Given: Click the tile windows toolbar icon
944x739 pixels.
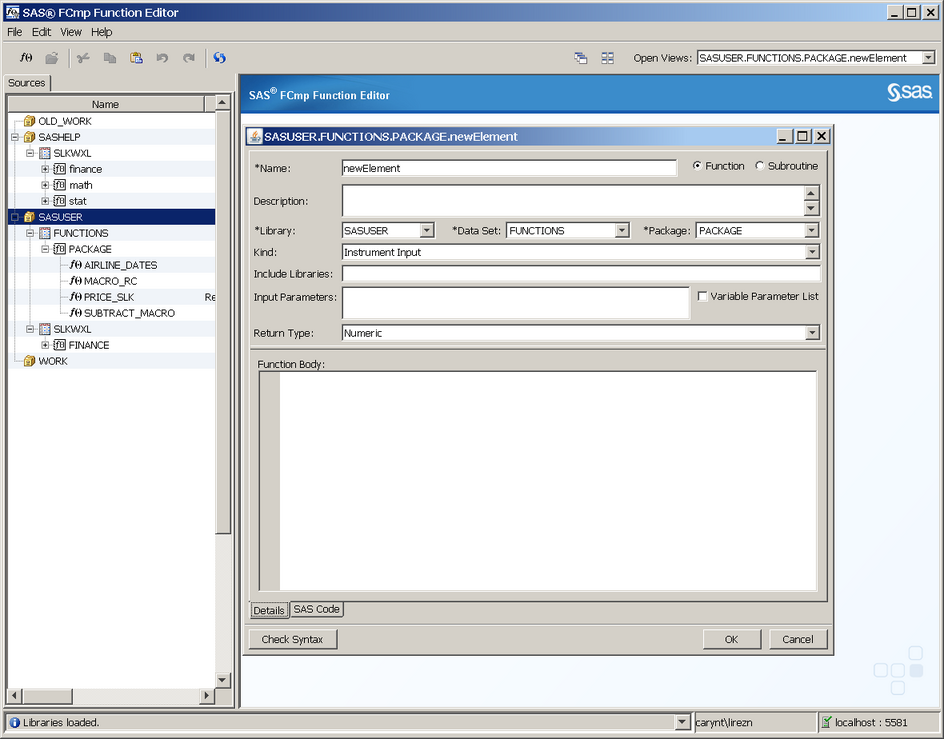Looking at the screenshot, I should [x=607, y=58].
